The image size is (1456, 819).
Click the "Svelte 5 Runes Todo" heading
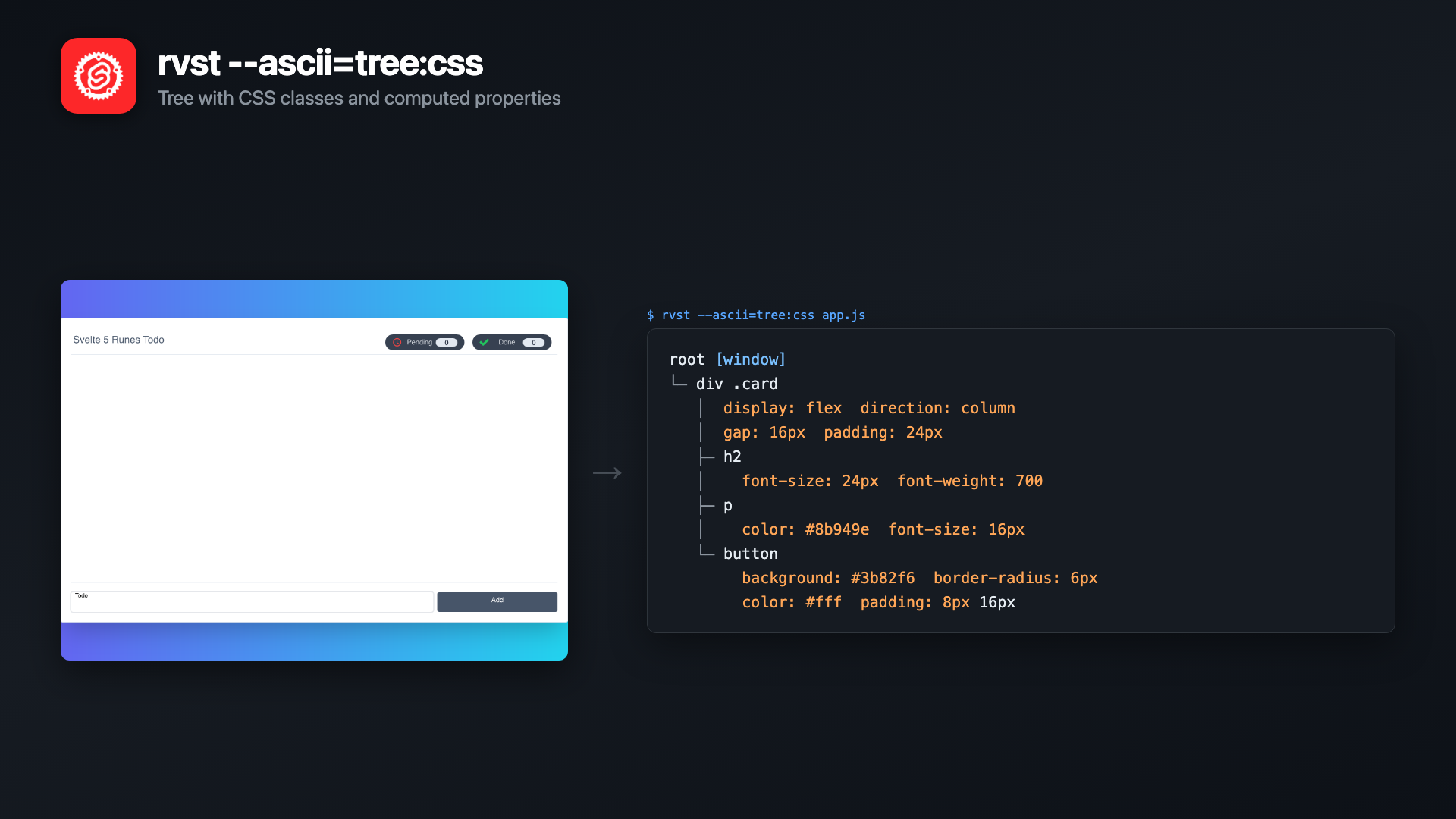[x=118, y=340]
